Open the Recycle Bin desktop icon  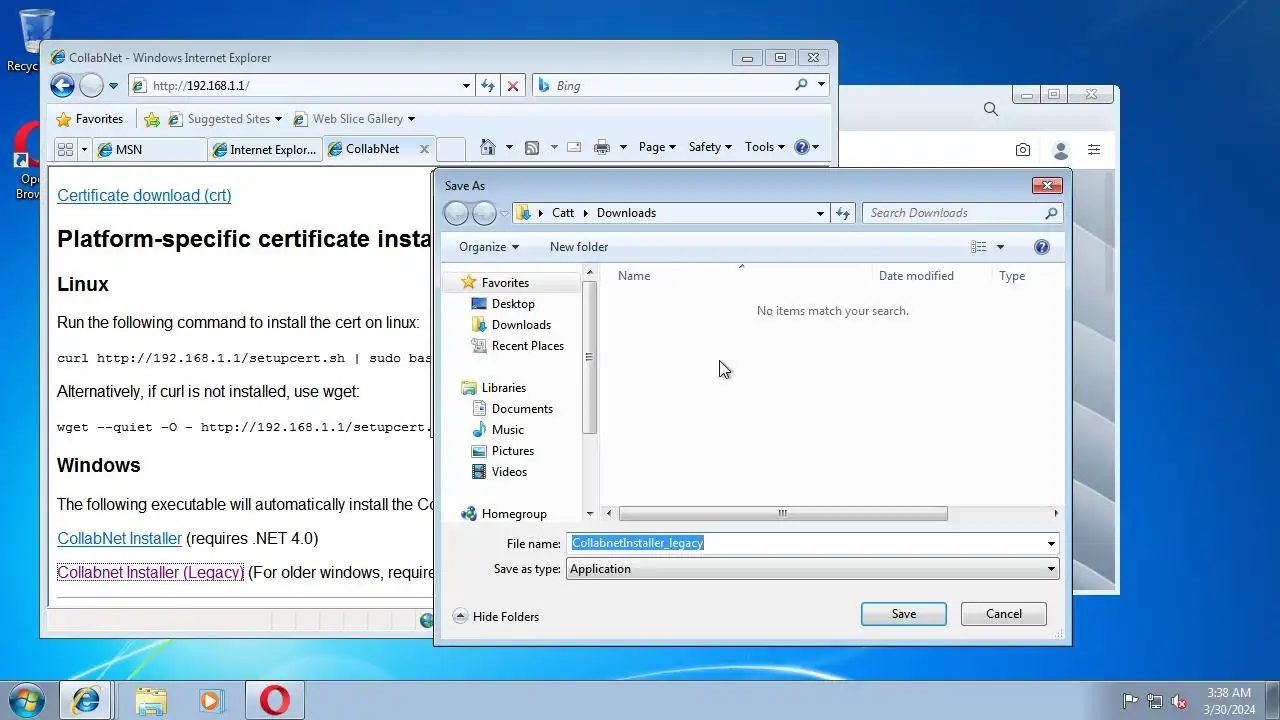tap(35, 40)
